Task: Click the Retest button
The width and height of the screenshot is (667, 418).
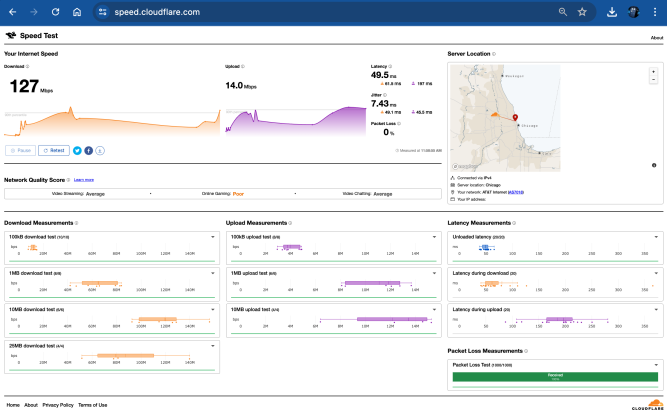Action: click(x=54, y=151)
